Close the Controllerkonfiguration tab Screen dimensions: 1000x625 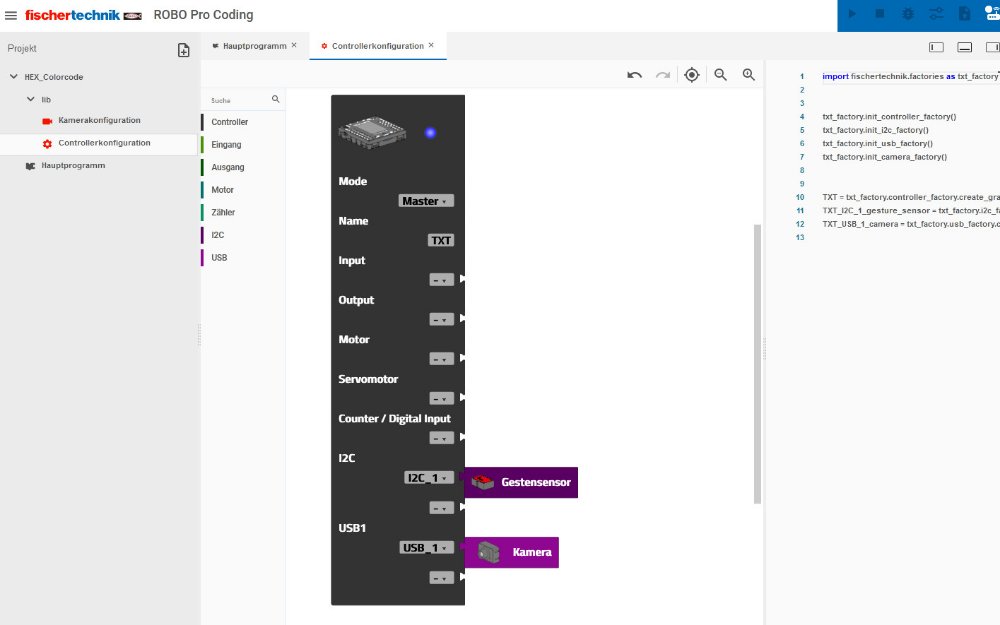tap(432, 45)
